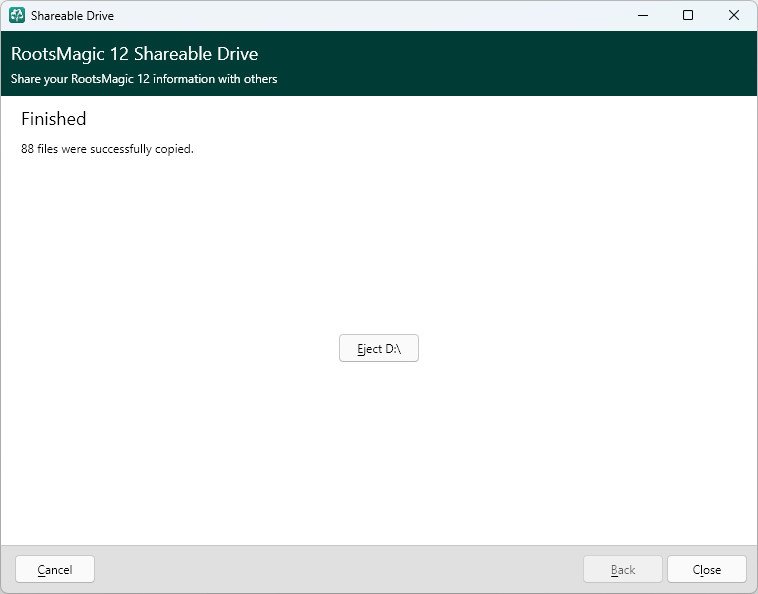Screen dimensions: 758x594
Task: Click the greyed-out Back button
Action: 623,569
